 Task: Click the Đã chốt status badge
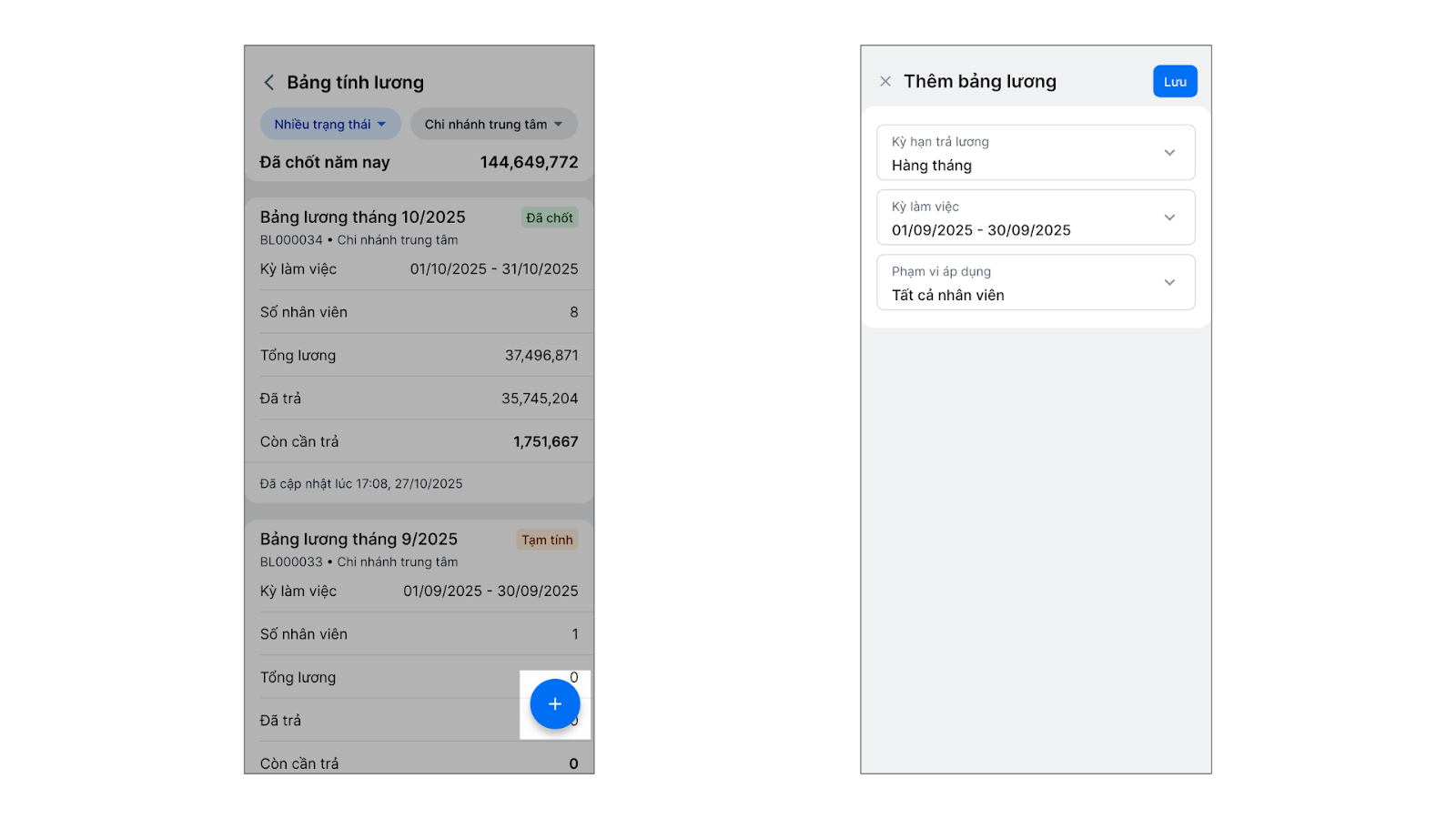(x=550, y=218)
